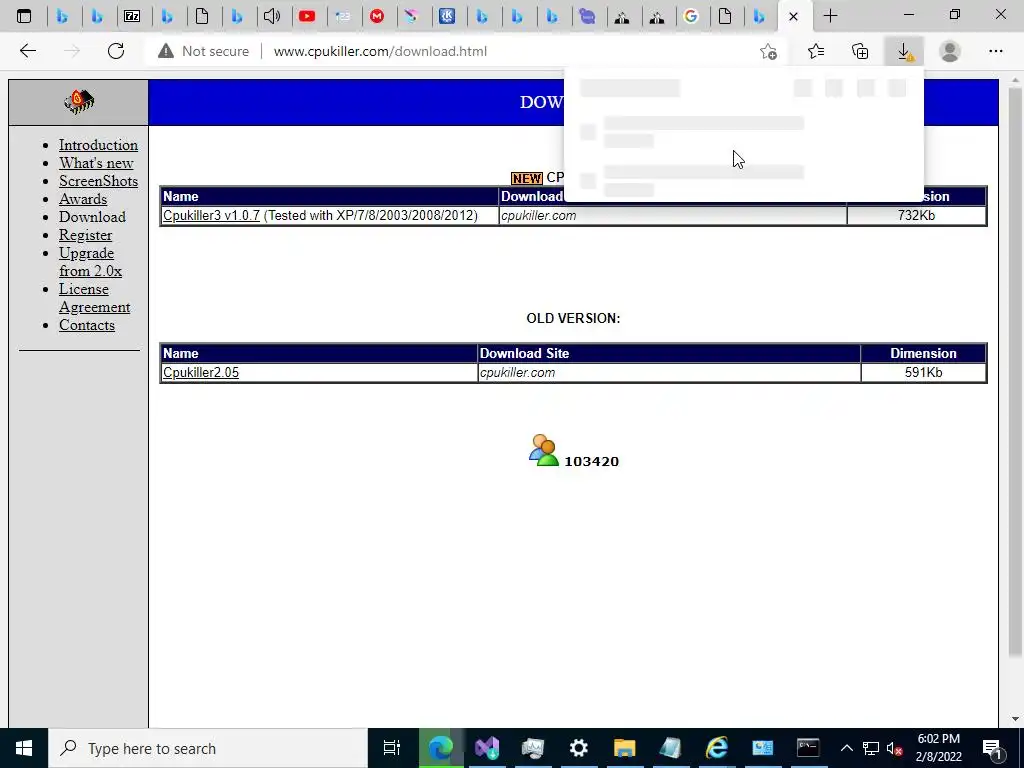Image resolution: width=1024 pixels, height=768 pixels.
Task: Open a new tab with plus button
Action: pyautogui.click(x=830, y=16)
